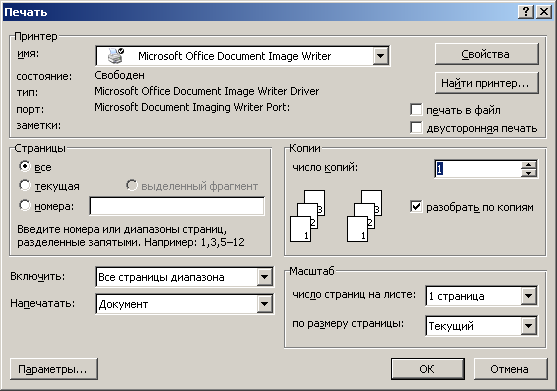Viewport: 557px width, 391px height.
Task: Open the Включить dropdown
Action: click(265, 277)
